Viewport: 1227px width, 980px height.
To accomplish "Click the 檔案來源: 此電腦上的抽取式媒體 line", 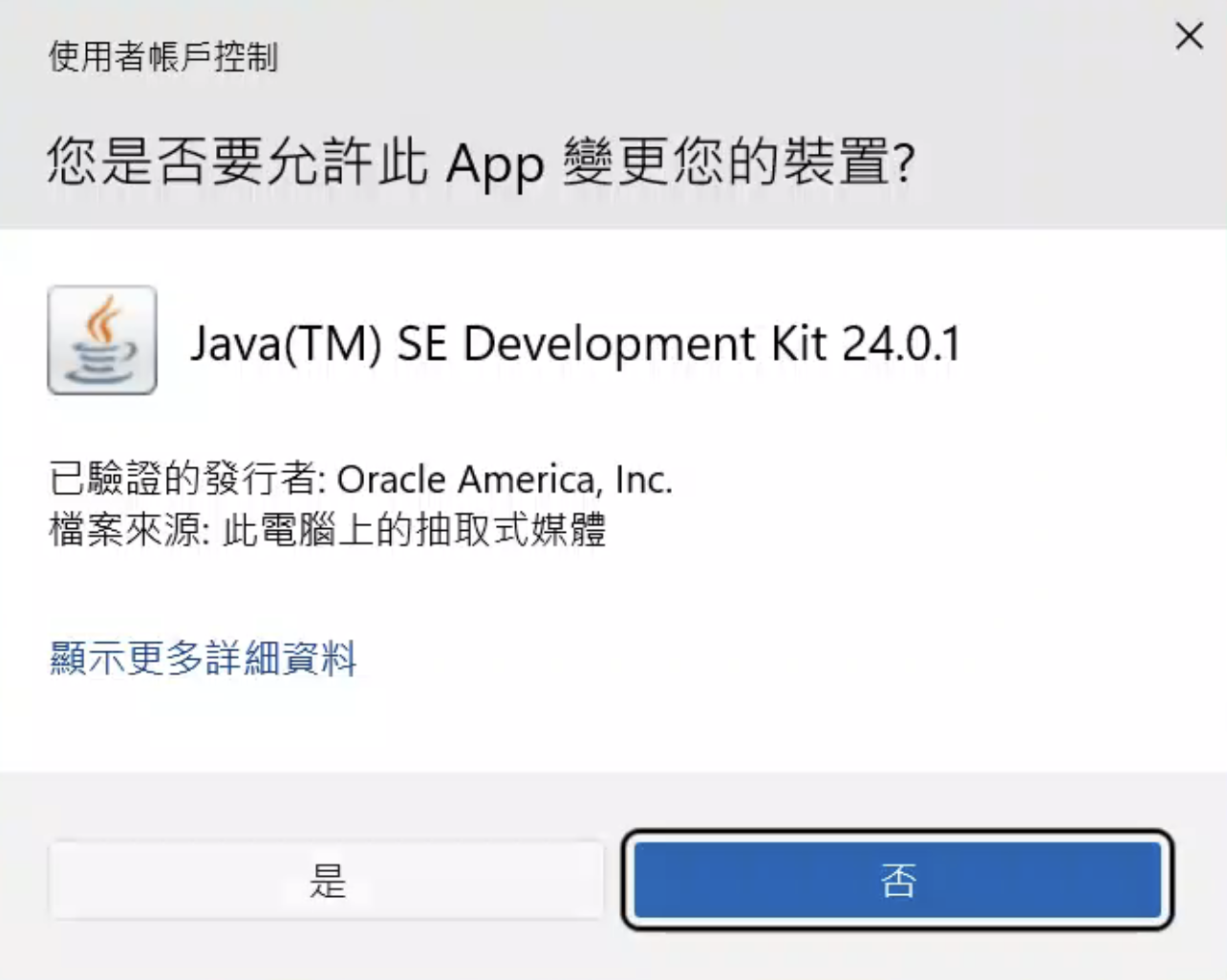I will [x=328, y=529].
